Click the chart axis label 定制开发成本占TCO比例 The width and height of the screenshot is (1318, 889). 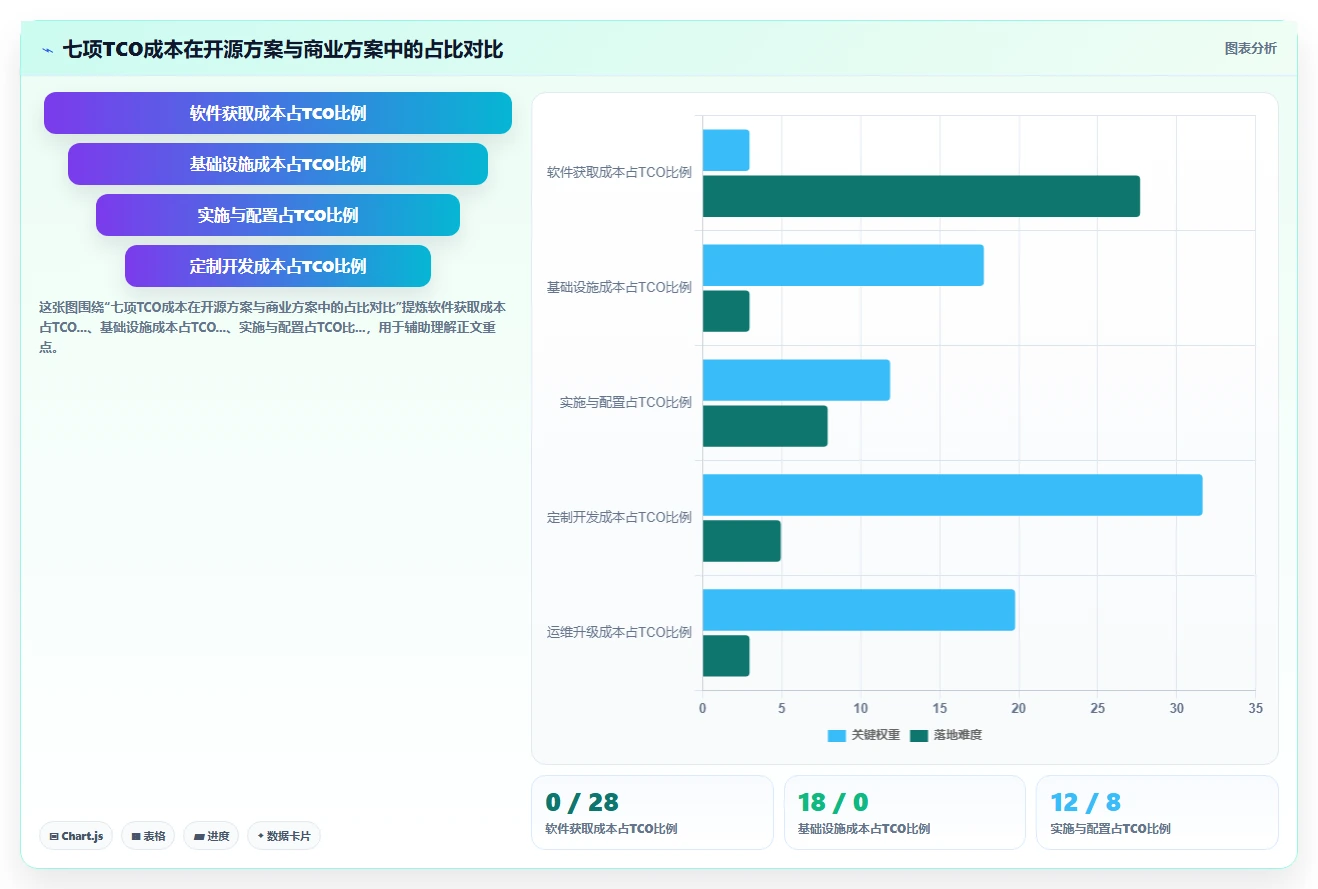point(619,517)
